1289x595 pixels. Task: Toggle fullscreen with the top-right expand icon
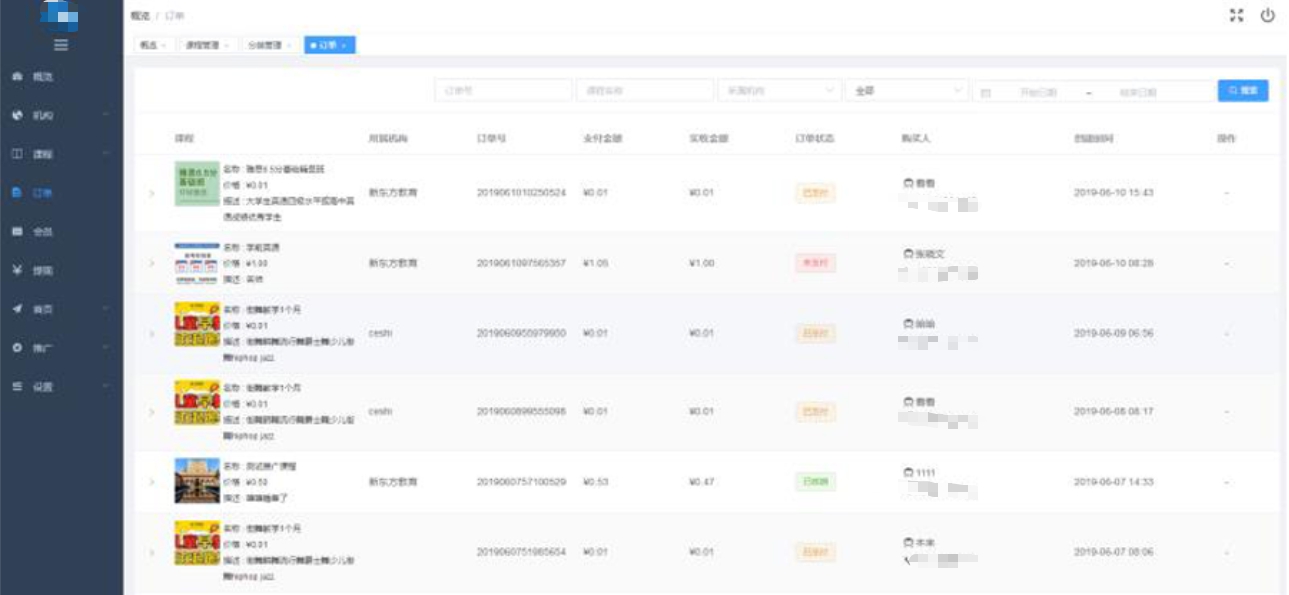[1237, 15]
